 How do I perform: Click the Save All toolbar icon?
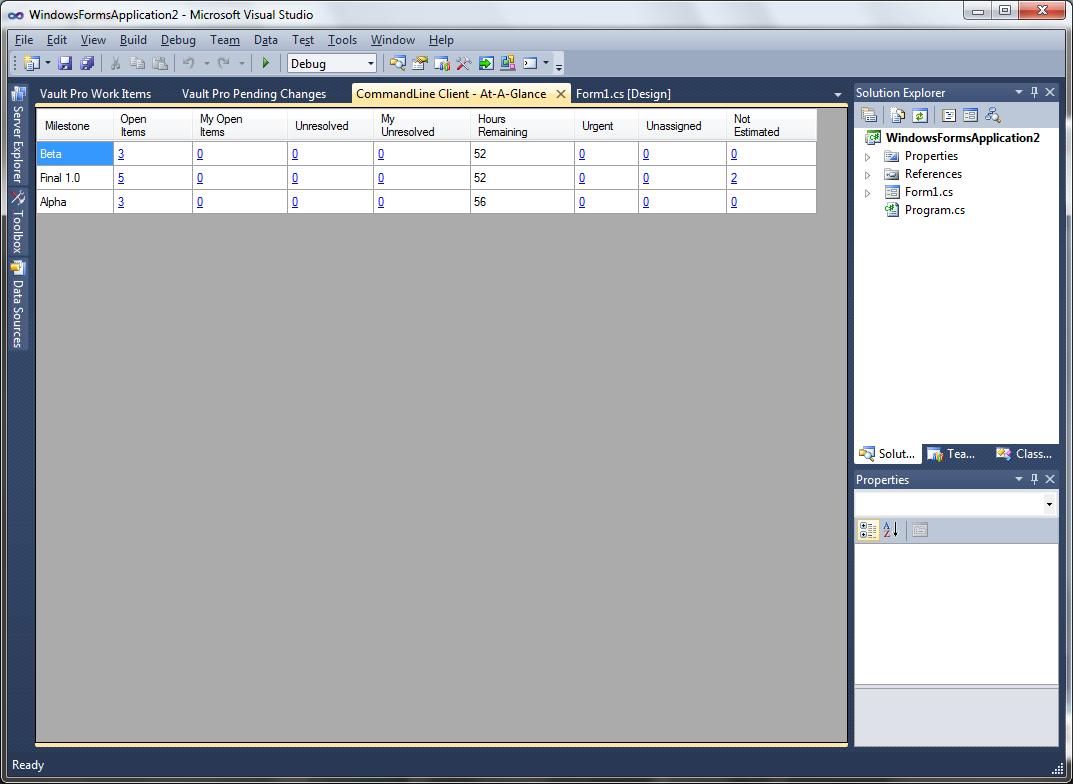coord(87,64)
